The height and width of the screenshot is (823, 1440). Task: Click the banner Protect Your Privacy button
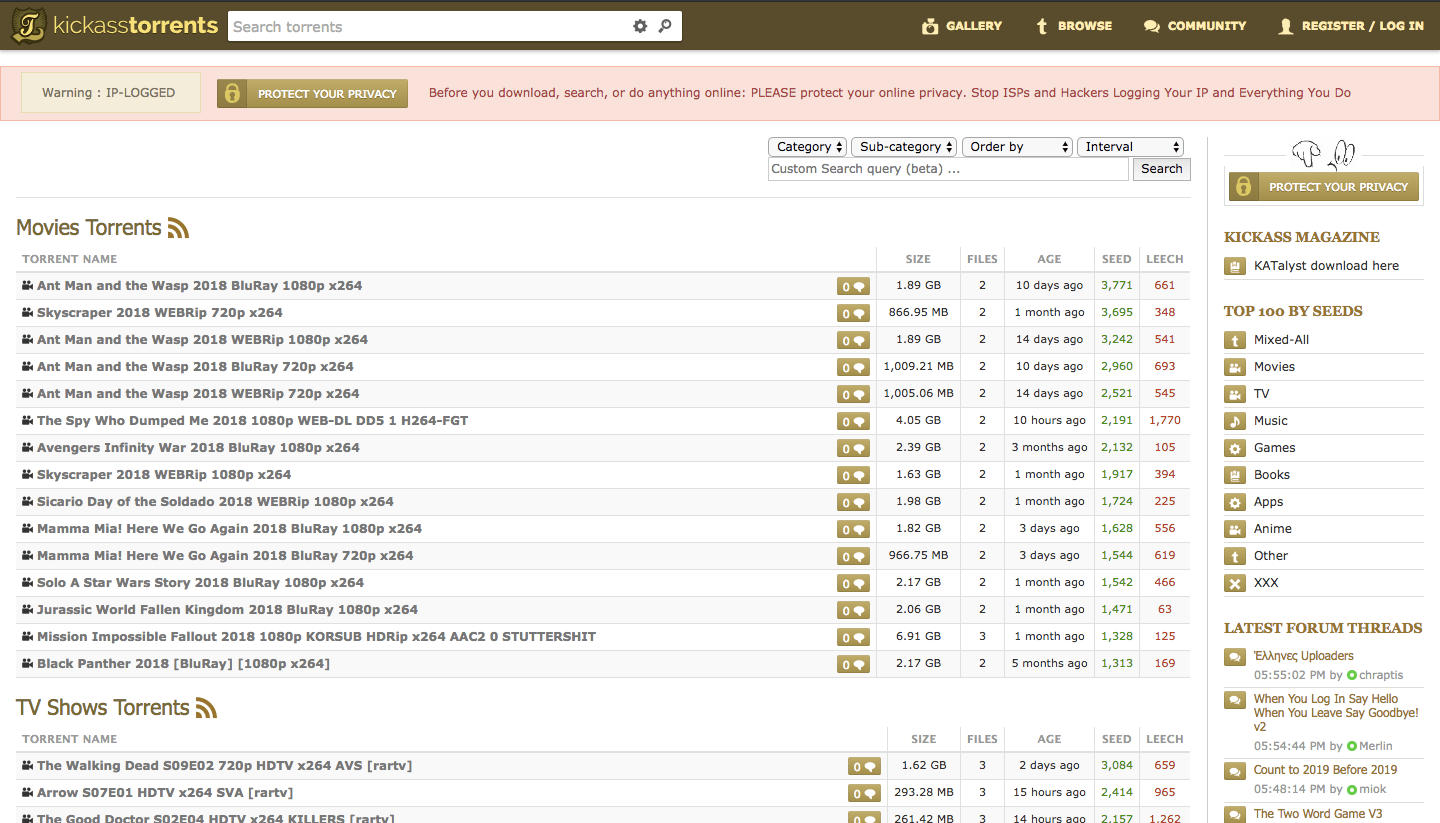click(312, 93)
